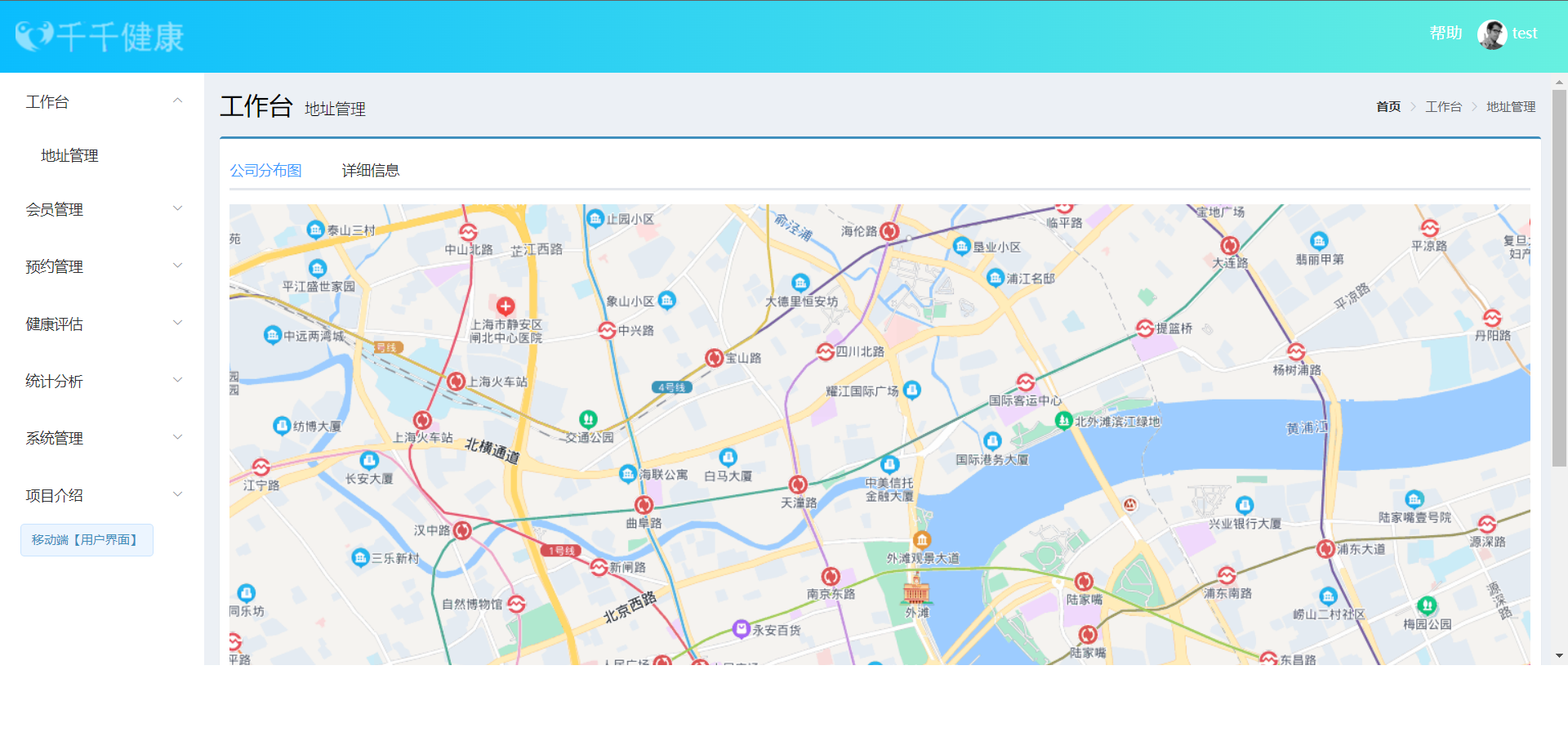This screenshot has width=1568, height=737.
Task: Select the 外滩 landmark building icon
Action: click(916, 587)
